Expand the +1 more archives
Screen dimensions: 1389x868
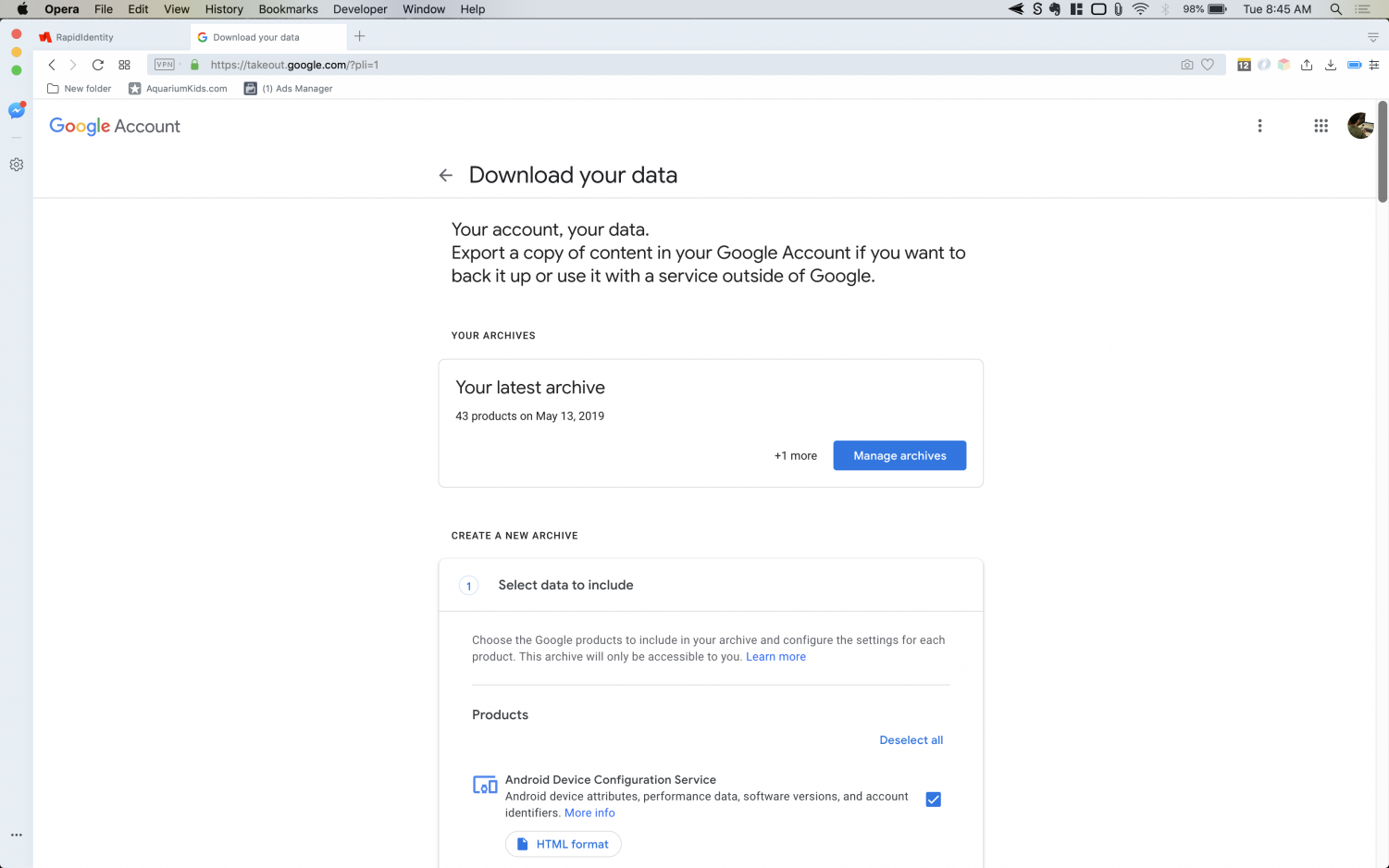[x=795, y=455]
